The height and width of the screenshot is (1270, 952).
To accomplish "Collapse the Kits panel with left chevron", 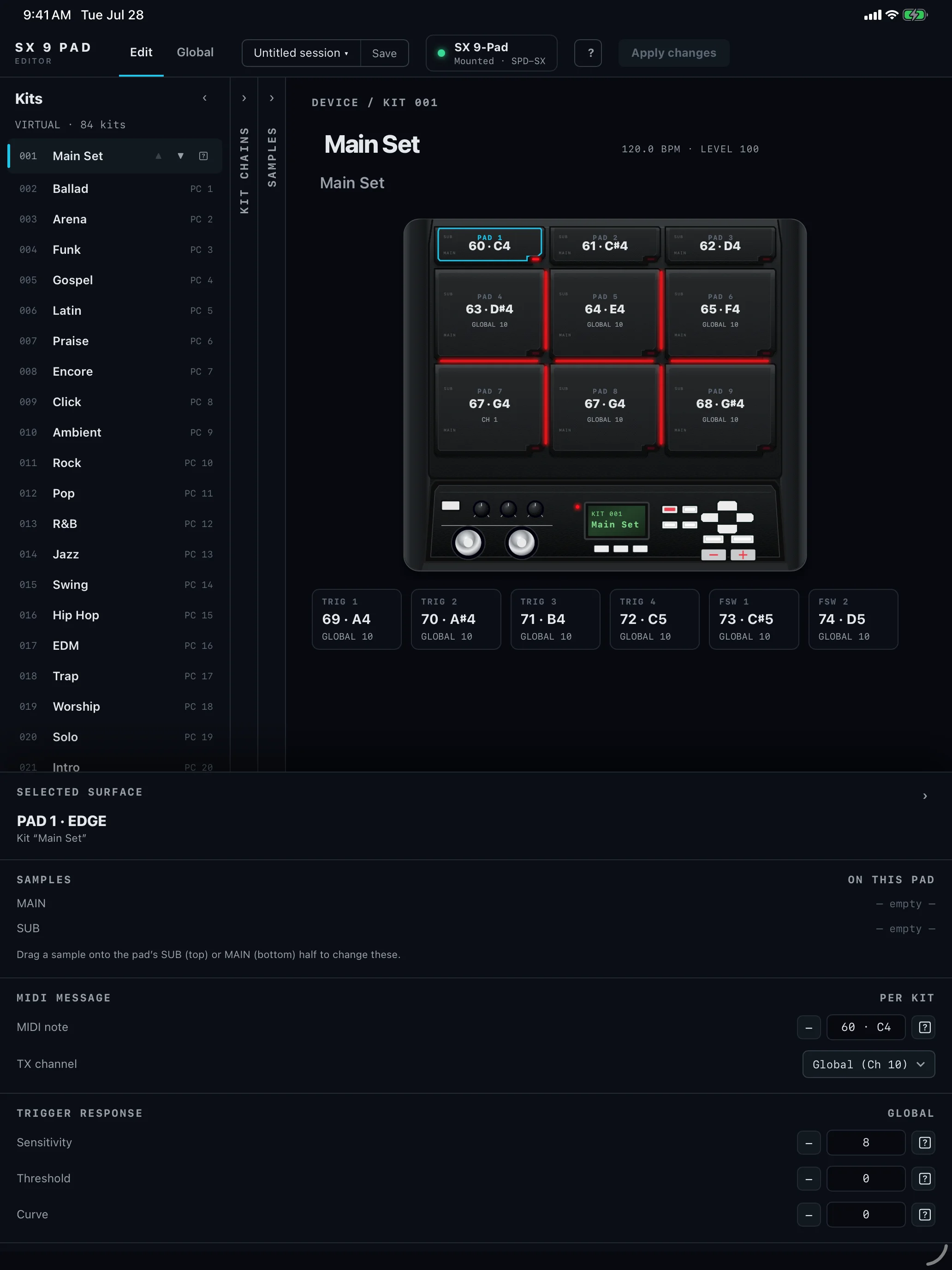I will [204, 98].
